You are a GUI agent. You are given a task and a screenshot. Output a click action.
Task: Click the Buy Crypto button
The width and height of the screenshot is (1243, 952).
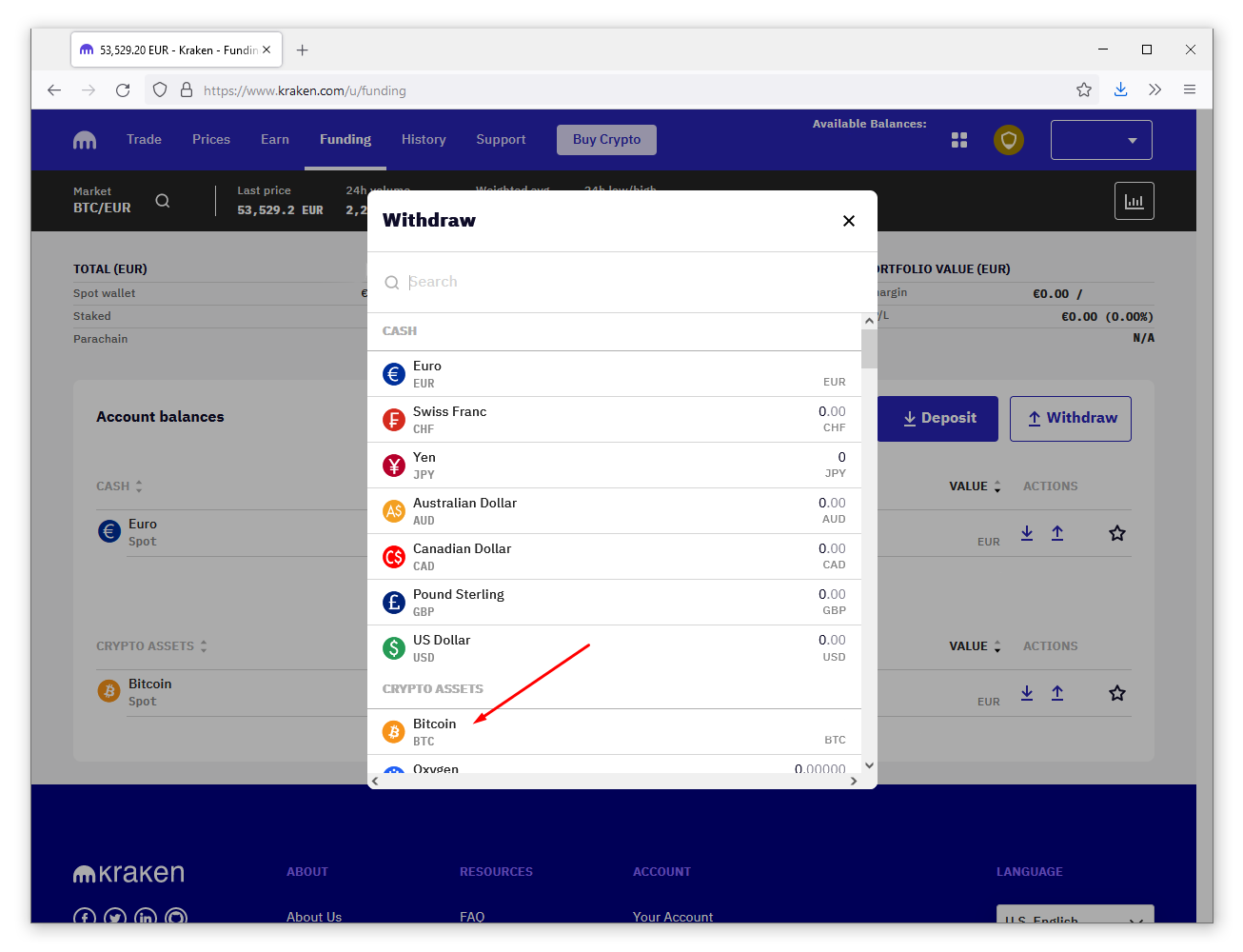606,139
